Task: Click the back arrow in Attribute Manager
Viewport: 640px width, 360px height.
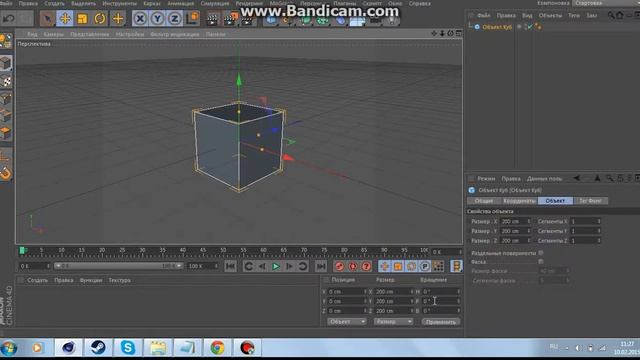Action: point(576,178)
